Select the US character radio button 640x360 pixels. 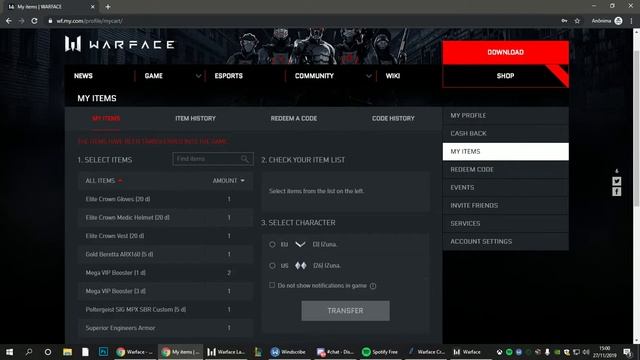tap(272, 266)
